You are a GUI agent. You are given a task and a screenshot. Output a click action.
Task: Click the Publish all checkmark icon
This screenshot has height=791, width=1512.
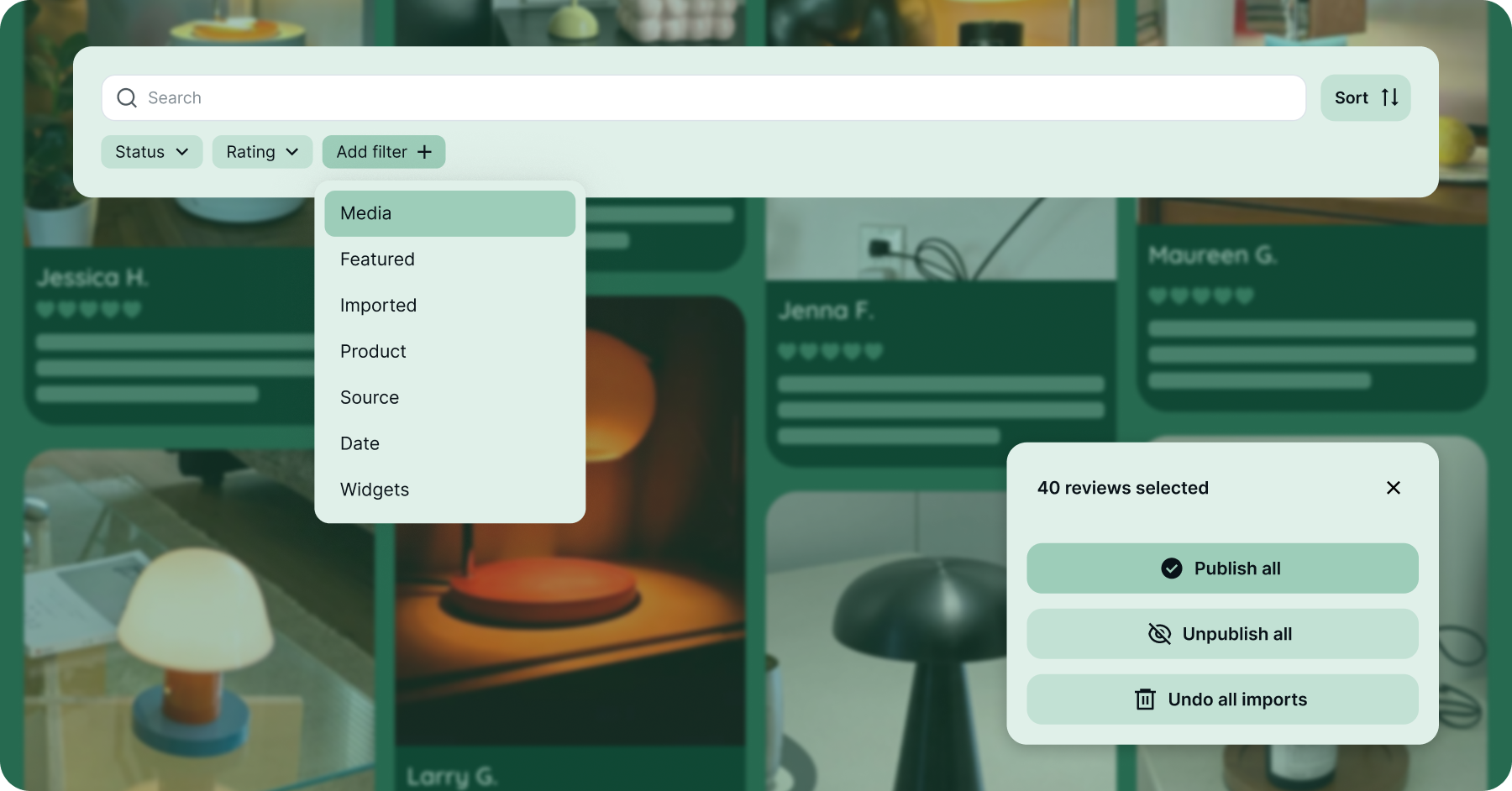pyautogui.click(x=1172, y=568)
